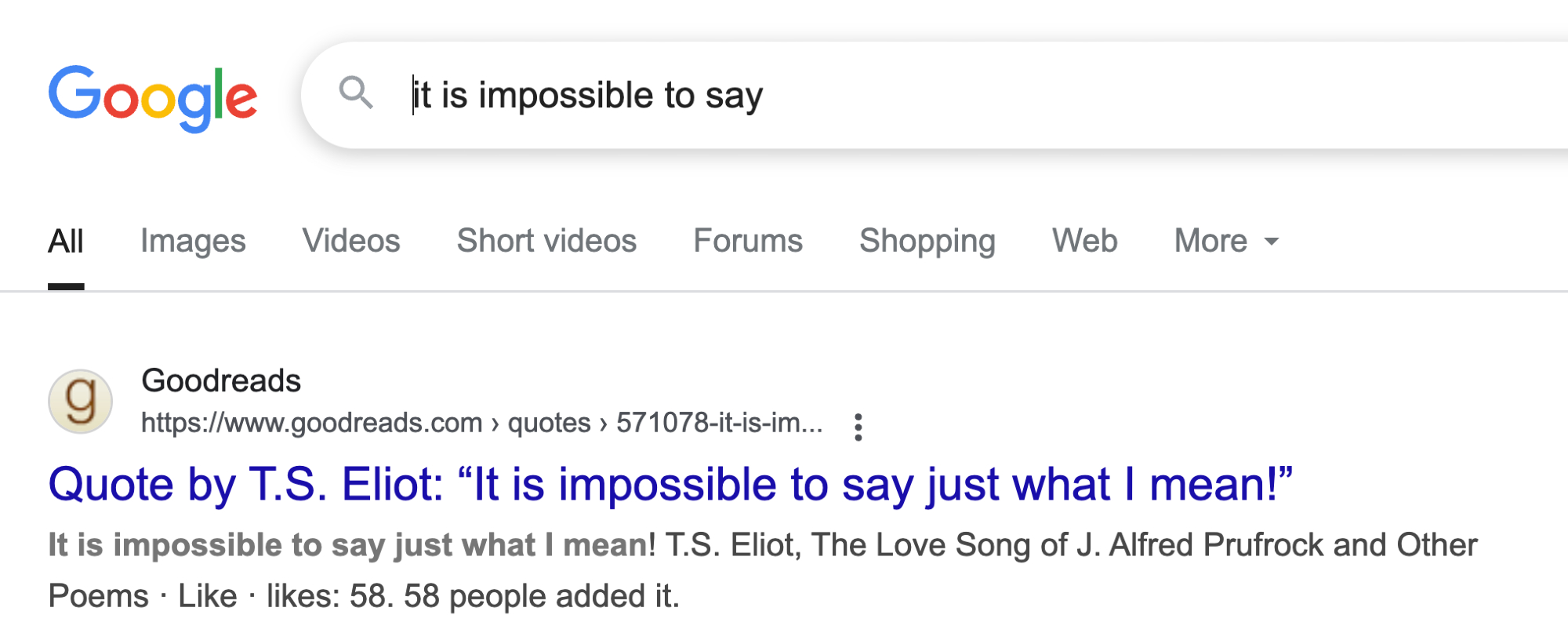This screenshot has height=644, width=1568.
Task: Open the Shopping tab
Action: pos(927,242)
